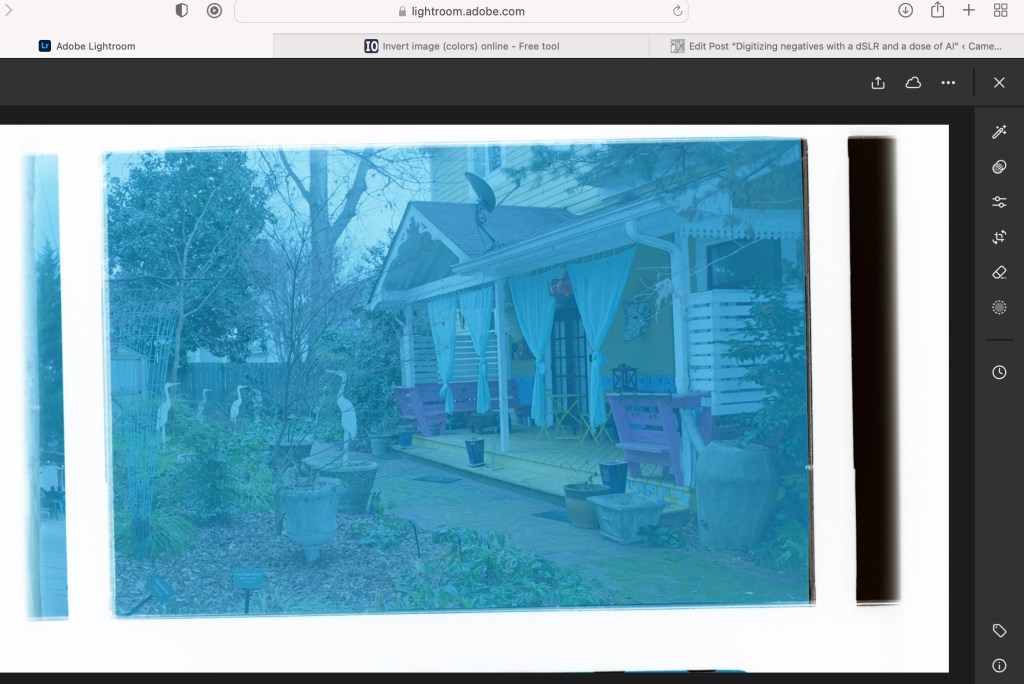Check the cloud sync status
This screenshot has width=1024, height=684.
click(x=913, y=83)
